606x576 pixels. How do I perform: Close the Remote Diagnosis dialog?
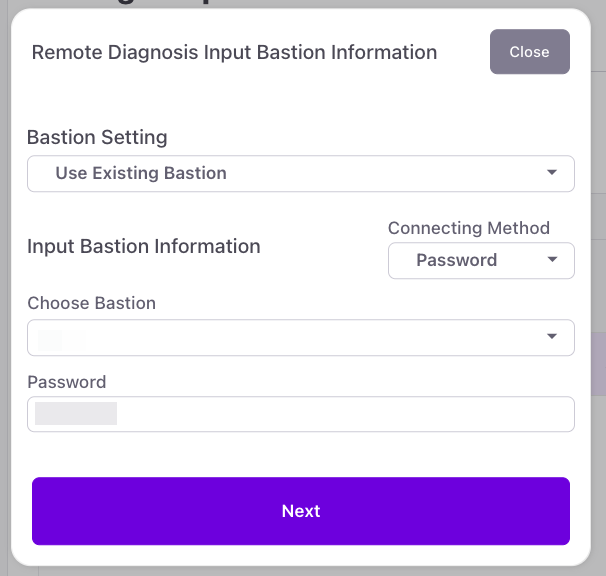(x=529, y=52)
